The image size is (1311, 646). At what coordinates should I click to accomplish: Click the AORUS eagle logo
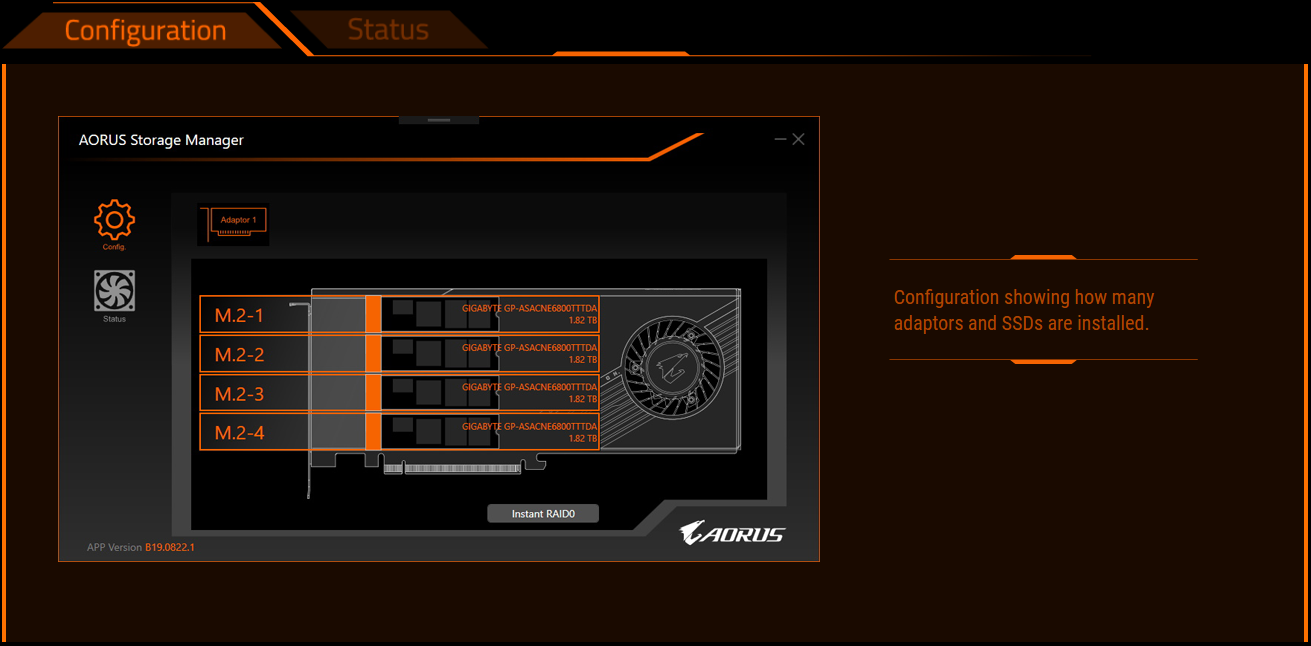(731, 534)
